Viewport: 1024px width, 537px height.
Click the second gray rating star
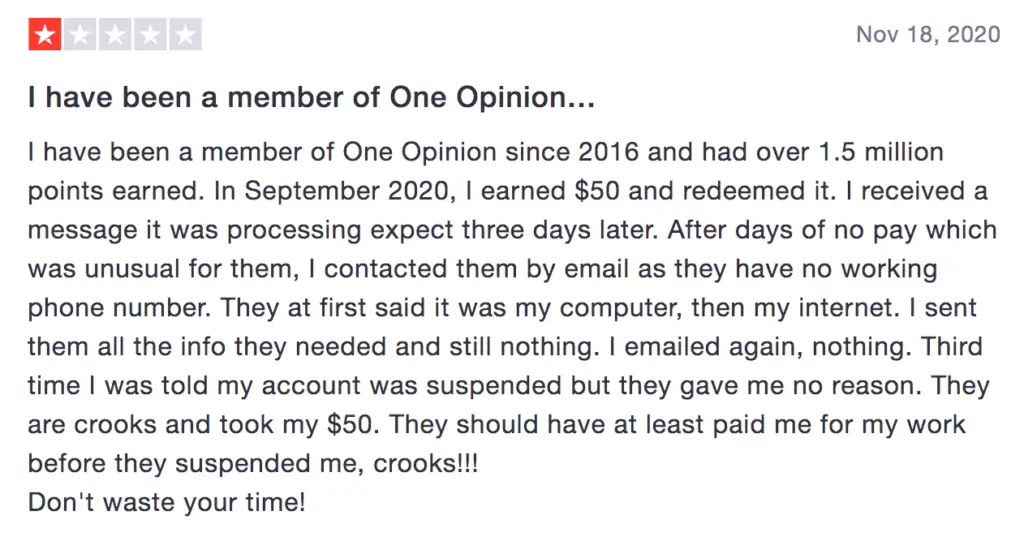(x=80, y=35)
